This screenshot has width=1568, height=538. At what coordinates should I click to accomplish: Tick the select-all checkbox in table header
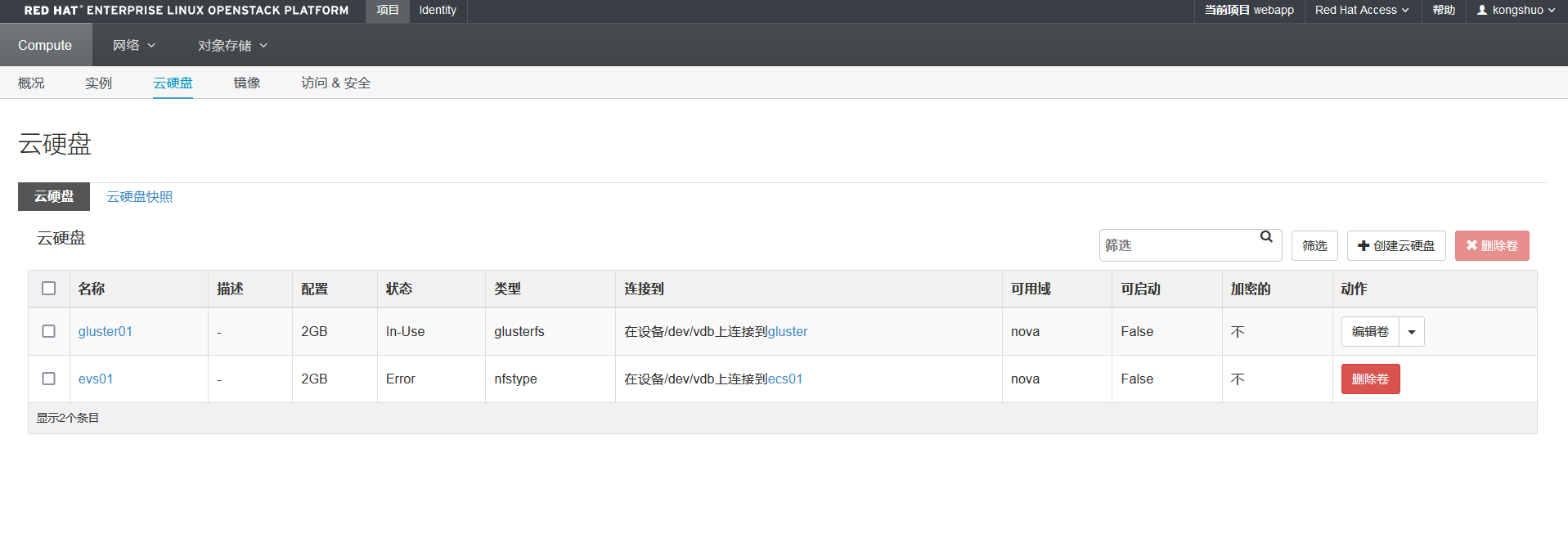[49, 289]
